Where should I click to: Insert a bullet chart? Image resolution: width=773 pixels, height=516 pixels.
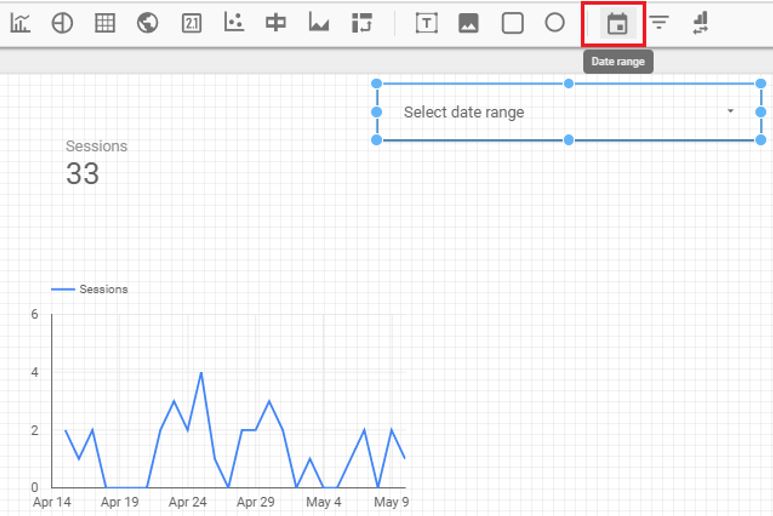pos(276,23)
